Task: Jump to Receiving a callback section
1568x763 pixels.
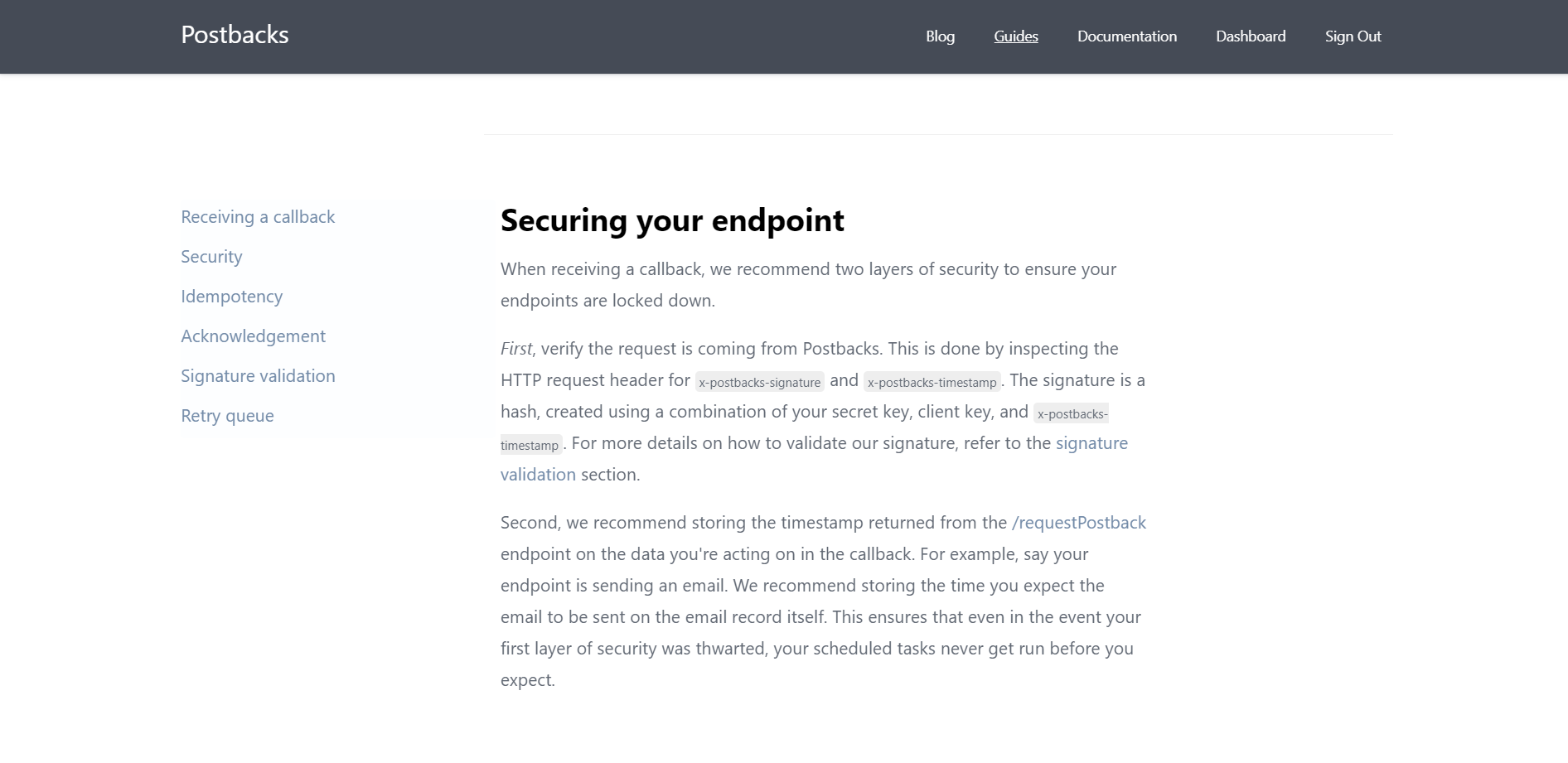Action: [x=258, y=217]
